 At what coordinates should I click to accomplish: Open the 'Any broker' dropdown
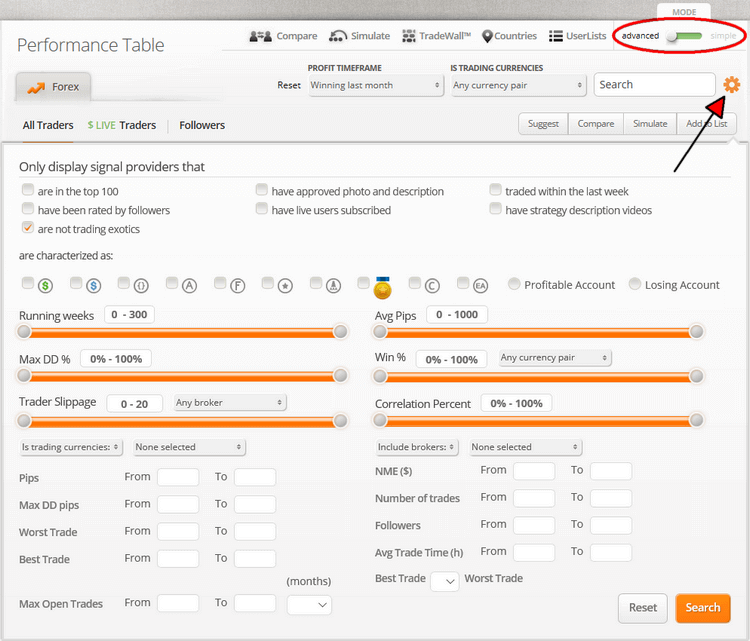(x=230, y=402)
